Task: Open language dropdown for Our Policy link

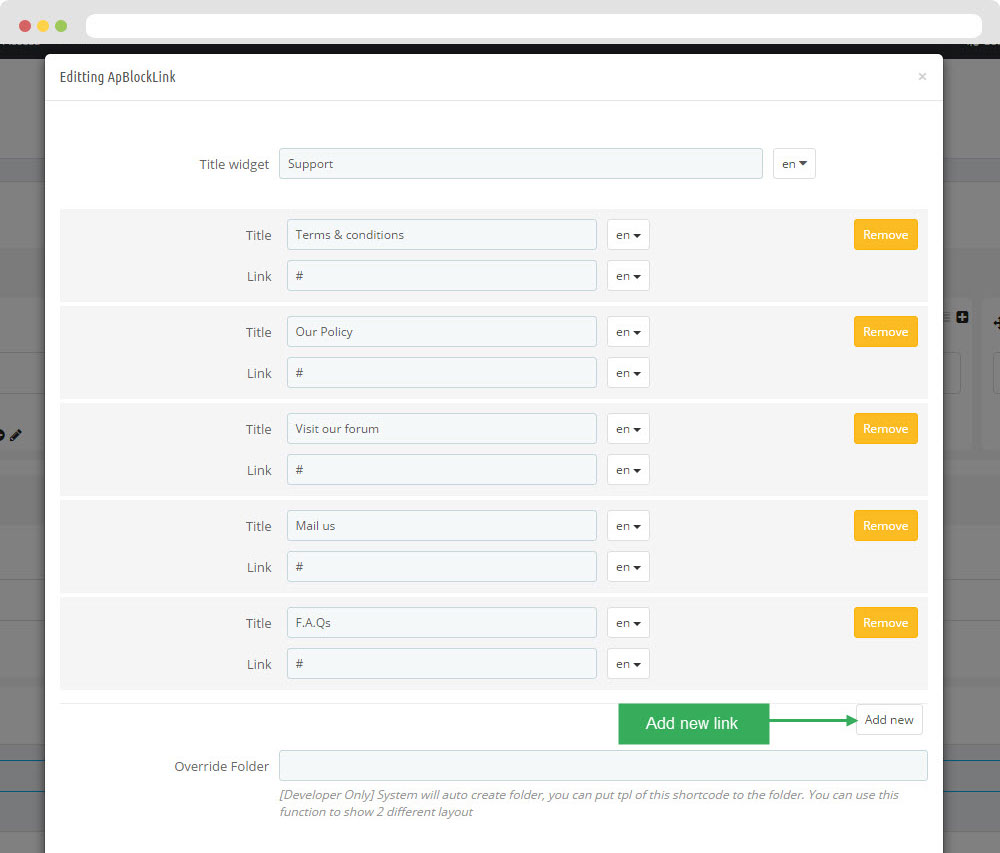Action: point(628,373)
